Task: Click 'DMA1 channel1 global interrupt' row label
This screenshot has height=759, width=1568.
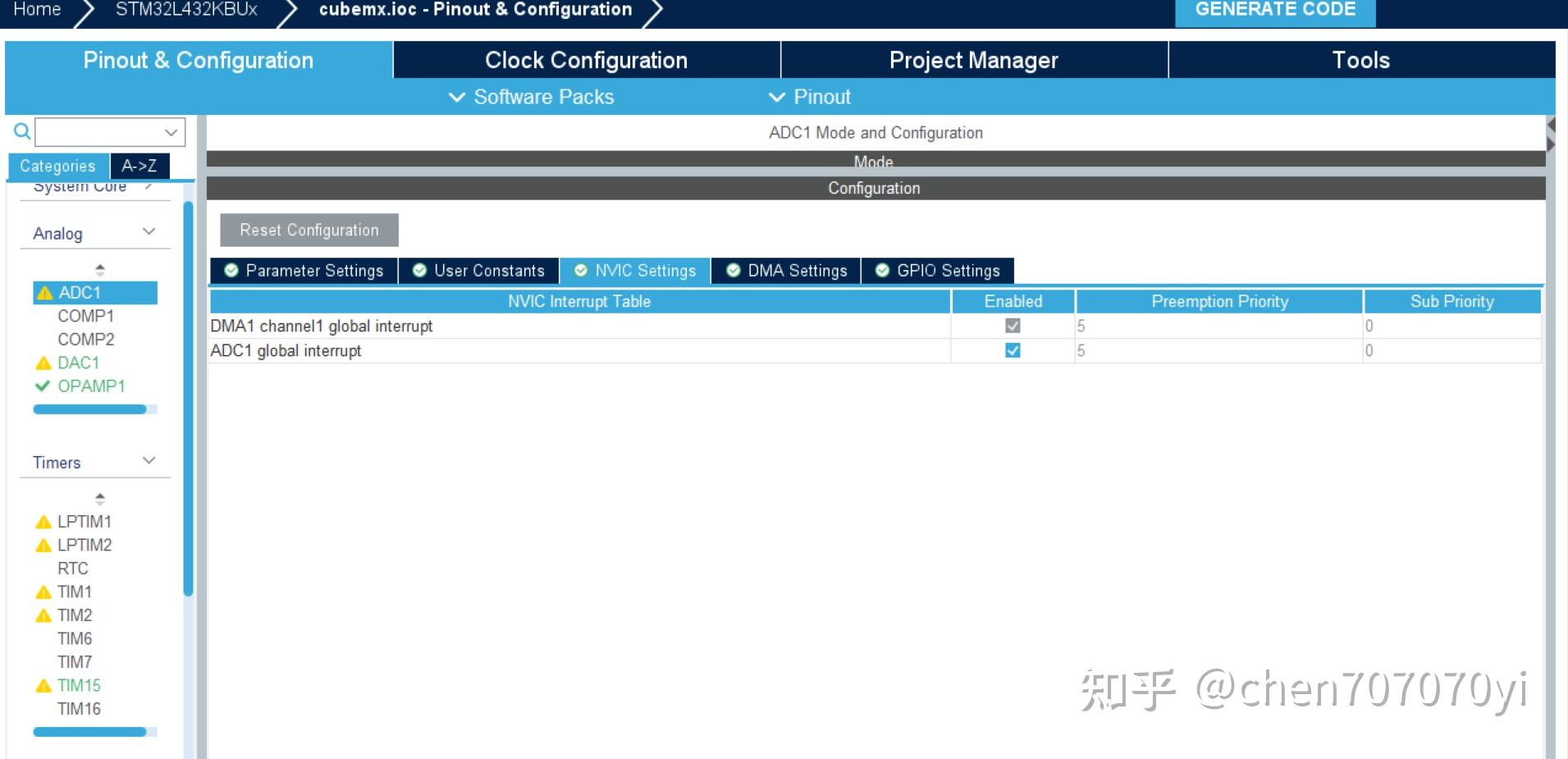Action: click(322, 326)
